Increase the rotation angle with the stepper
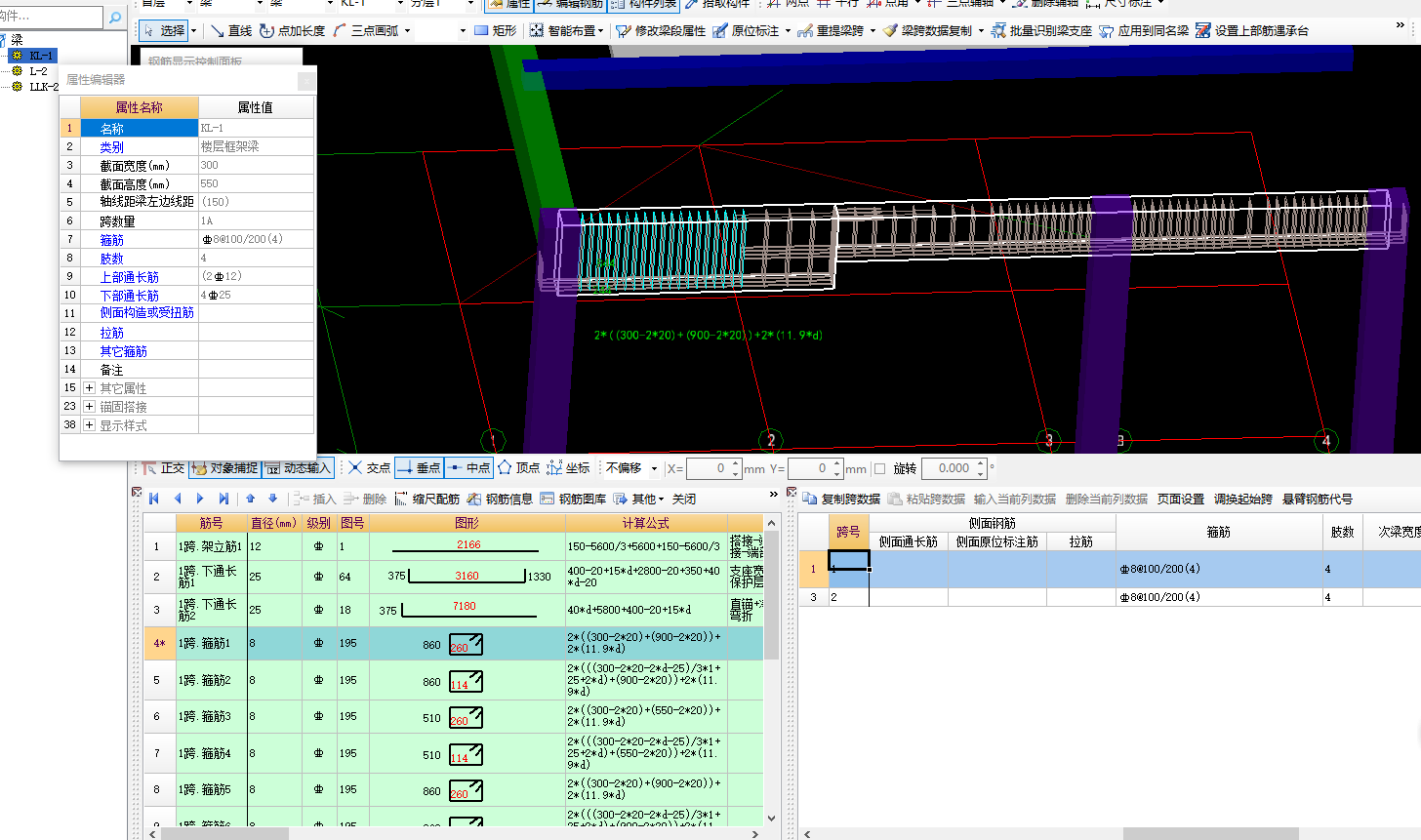1421x840 pixels. (981, 463)
